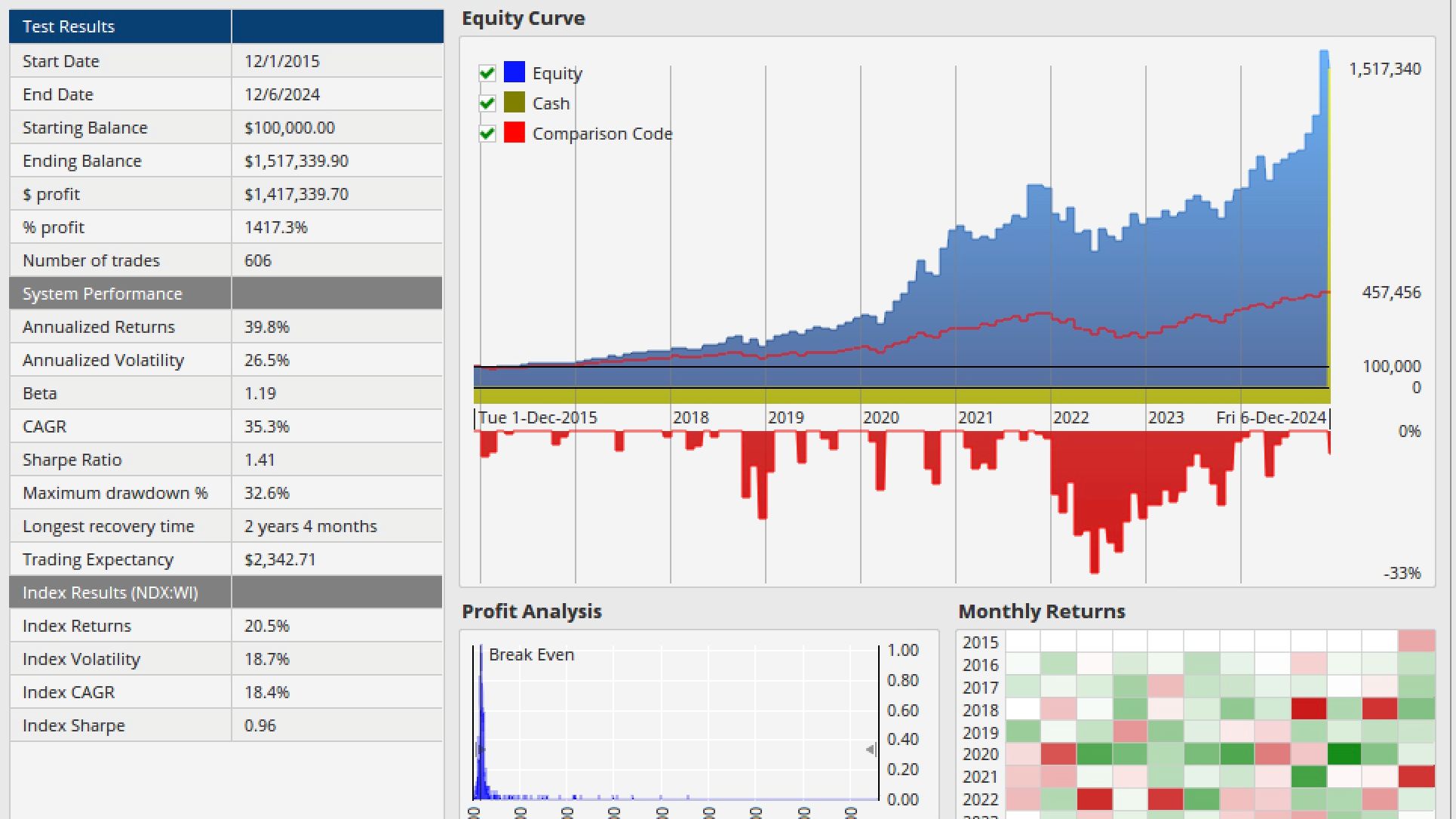Toggle the Equity series checkbox
The width and height of the screenshot is (1456, 819).
click(x=487, y=73)
